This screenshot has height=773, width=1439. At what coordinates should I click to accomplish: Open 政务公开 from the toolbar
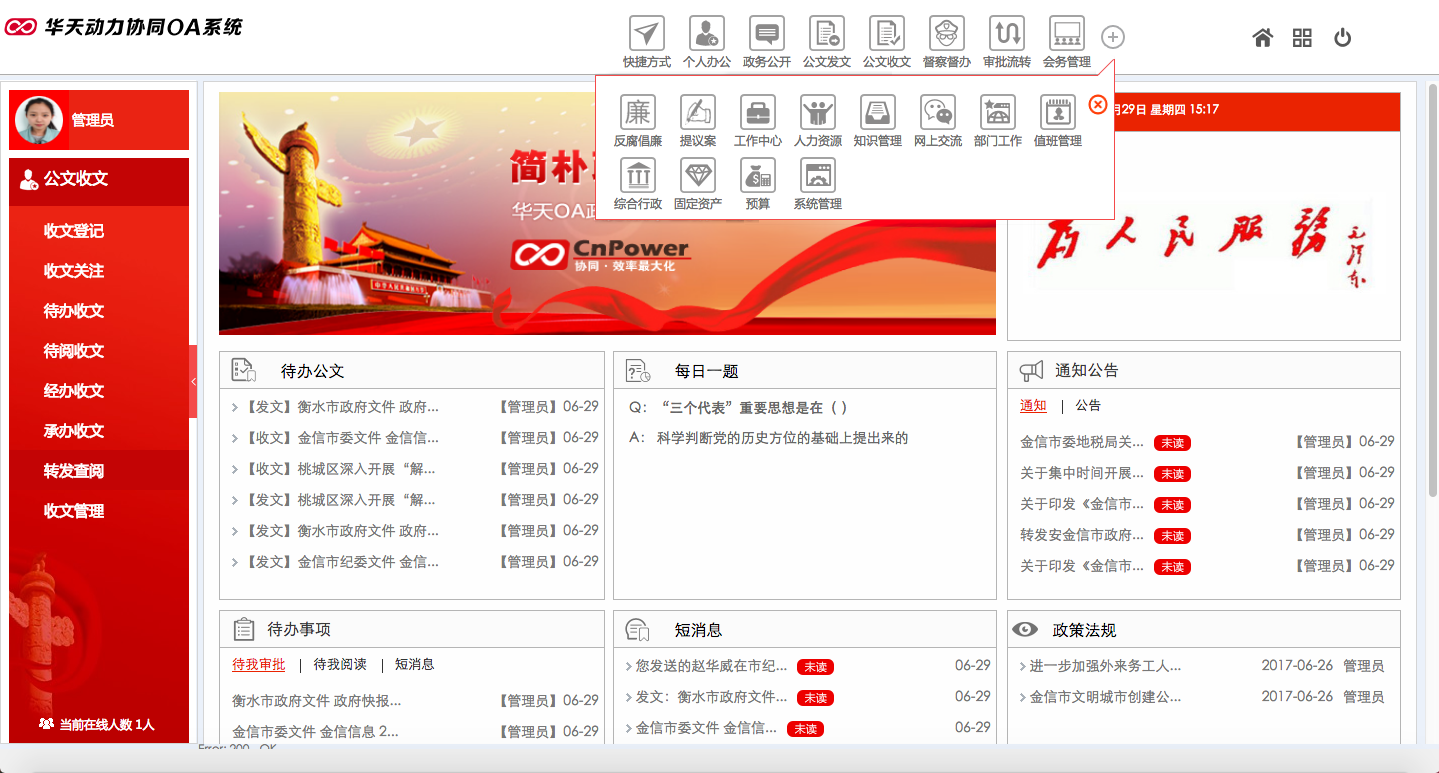(x=766, y=36)
